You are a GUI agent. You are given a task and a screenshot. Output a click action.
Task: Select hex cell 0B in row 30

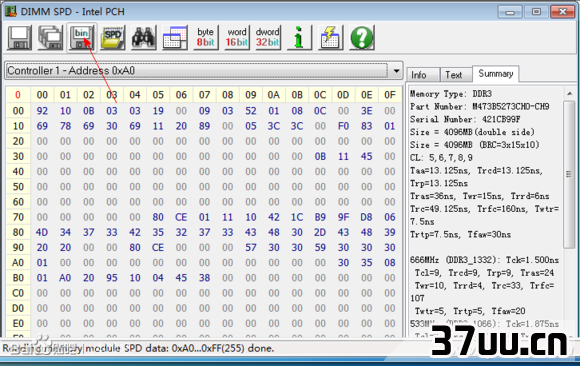[x=320, y=156]
